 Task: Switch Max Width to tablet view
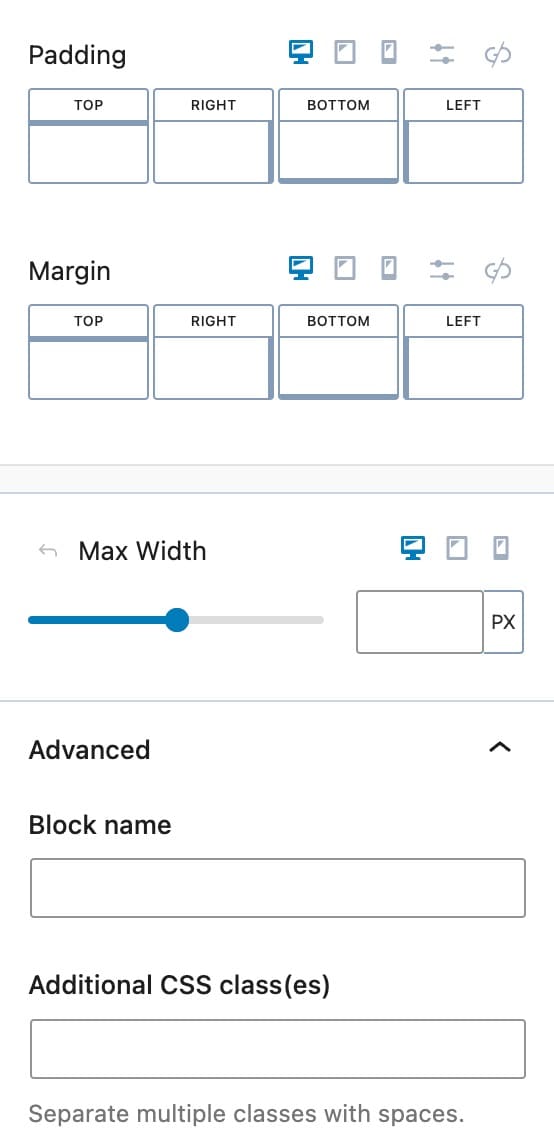(457, 549)
